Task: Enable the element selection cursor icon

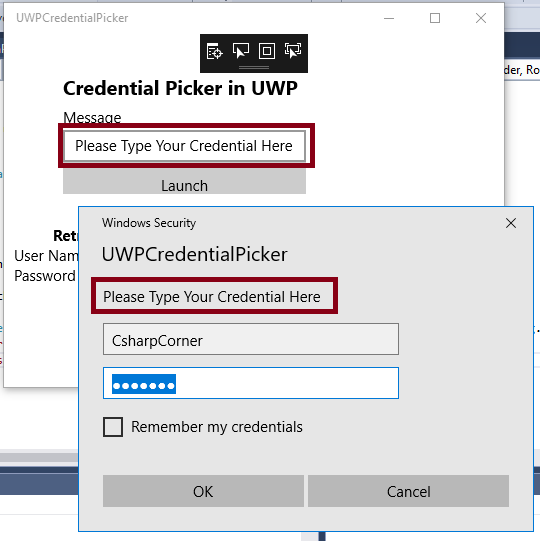Action: click(241, 51)
